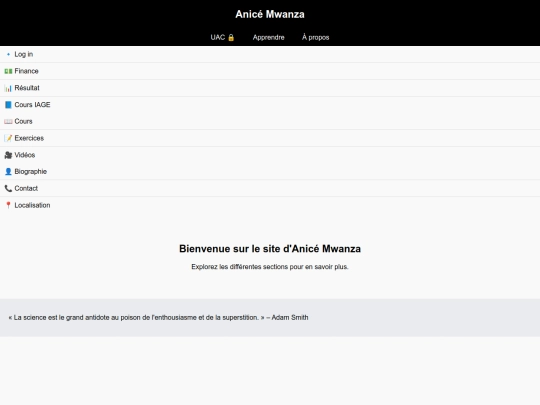Go to the Finance page
The image size is (540, 405).
[27, 71]
